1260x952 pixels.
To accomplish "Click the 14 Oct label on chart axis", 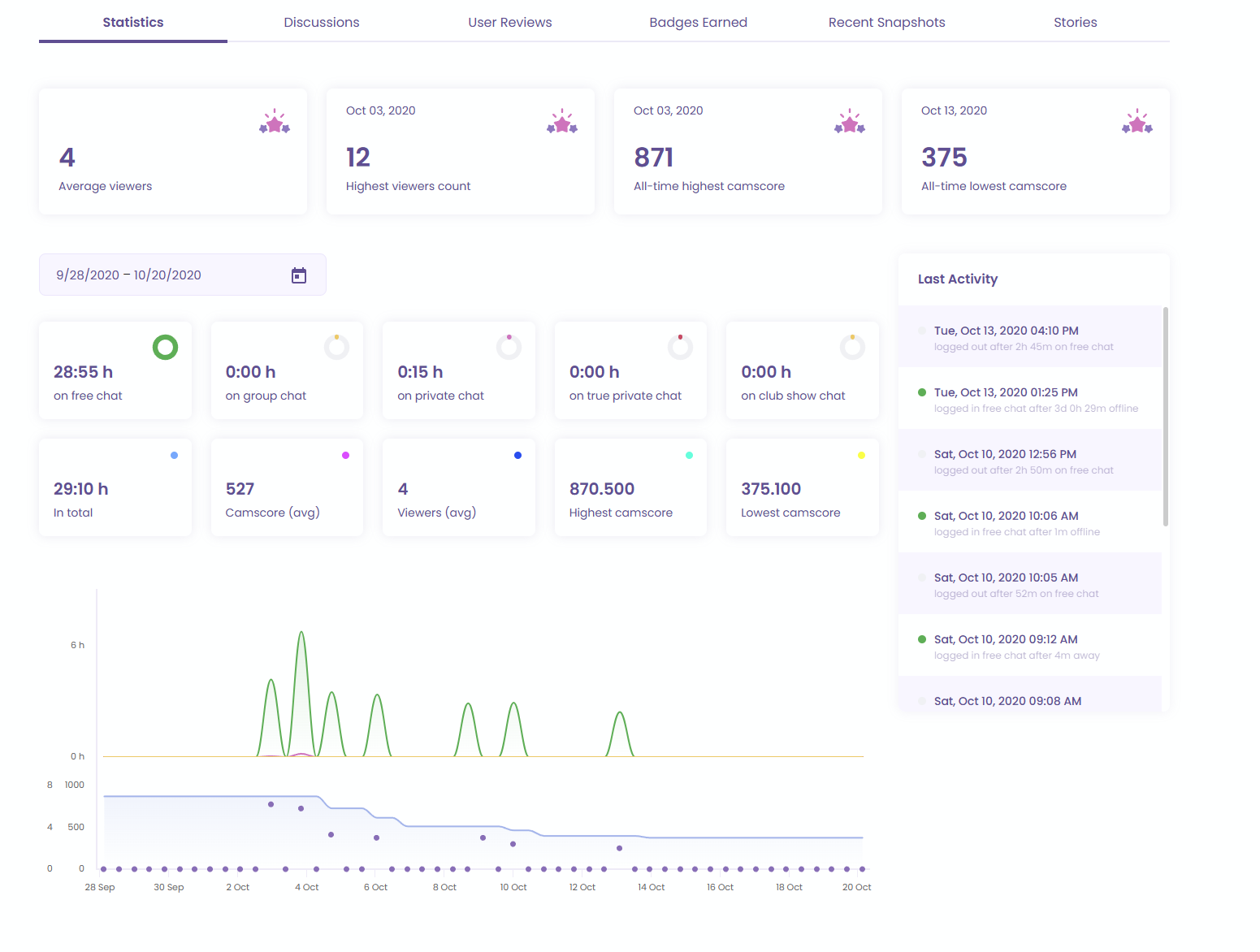I will point(652,887).
